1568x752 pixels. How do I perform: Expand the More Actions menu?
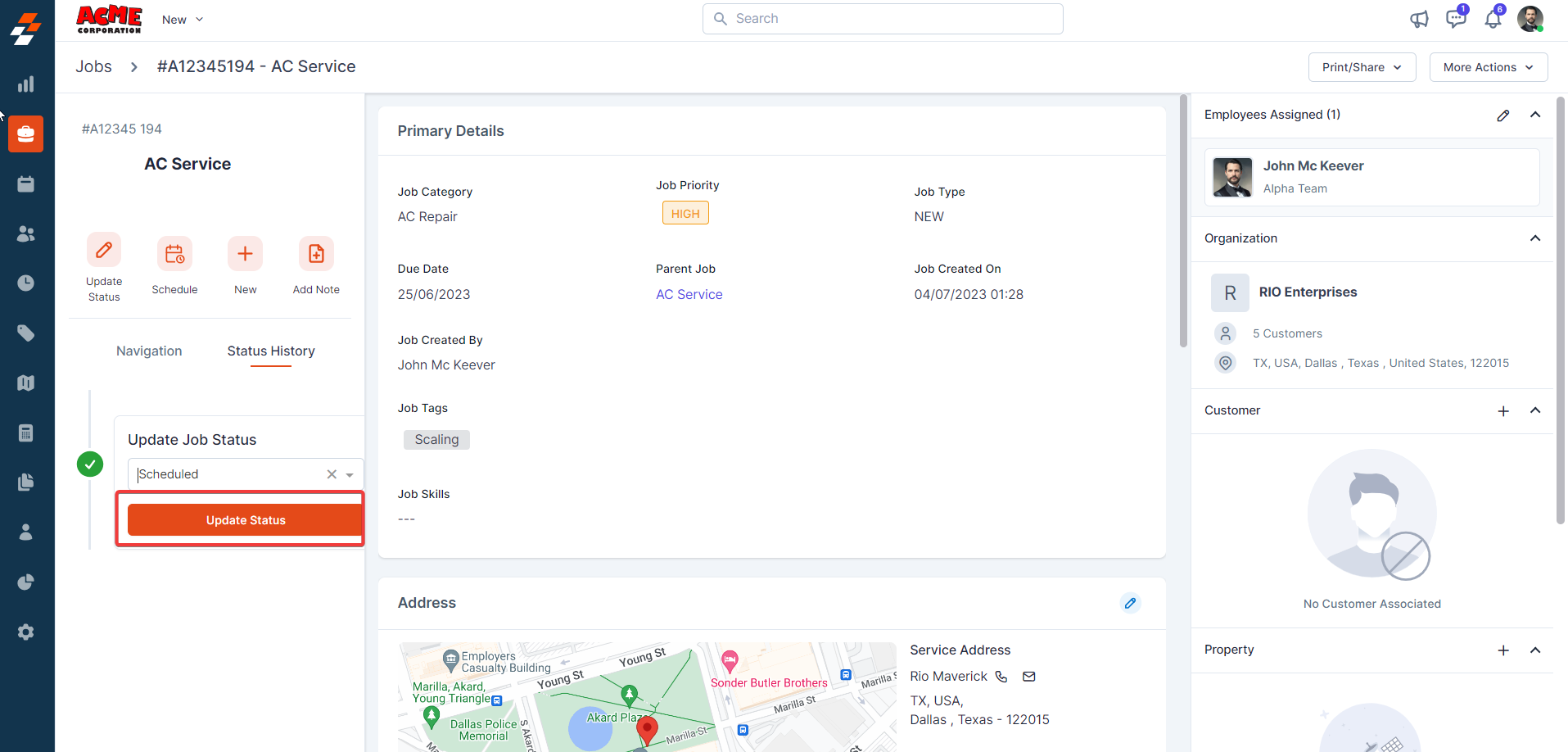coord(1488,67)
